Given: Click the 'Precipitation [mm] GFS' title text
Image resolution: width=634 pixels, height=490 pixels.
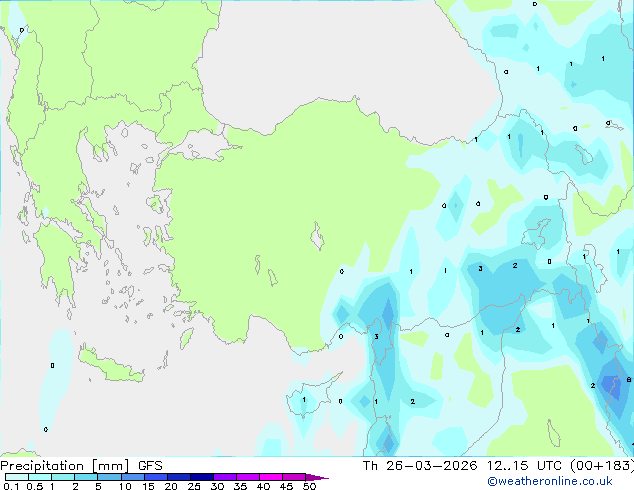Looking at the screenshot, I should 81,466.
